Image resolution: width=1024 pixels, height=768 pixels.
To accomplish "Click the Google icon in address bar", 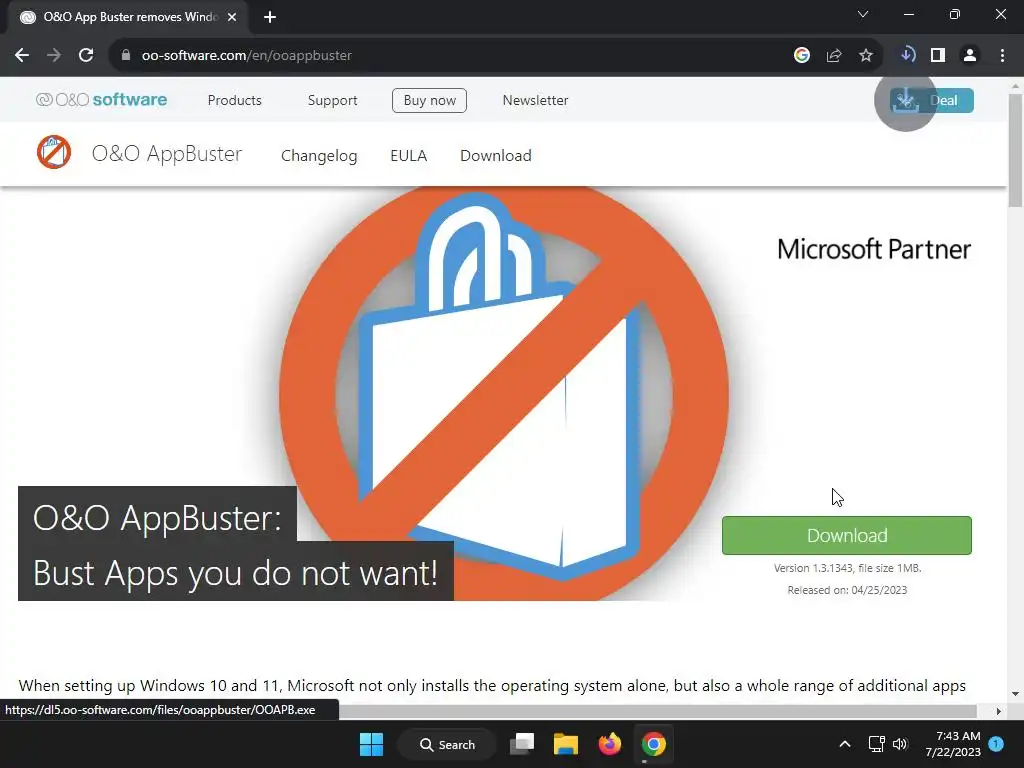I will click(802, 56).
